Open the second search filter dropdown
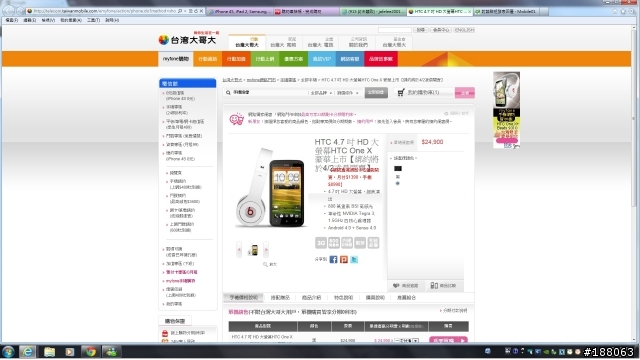 click(348, 93)
